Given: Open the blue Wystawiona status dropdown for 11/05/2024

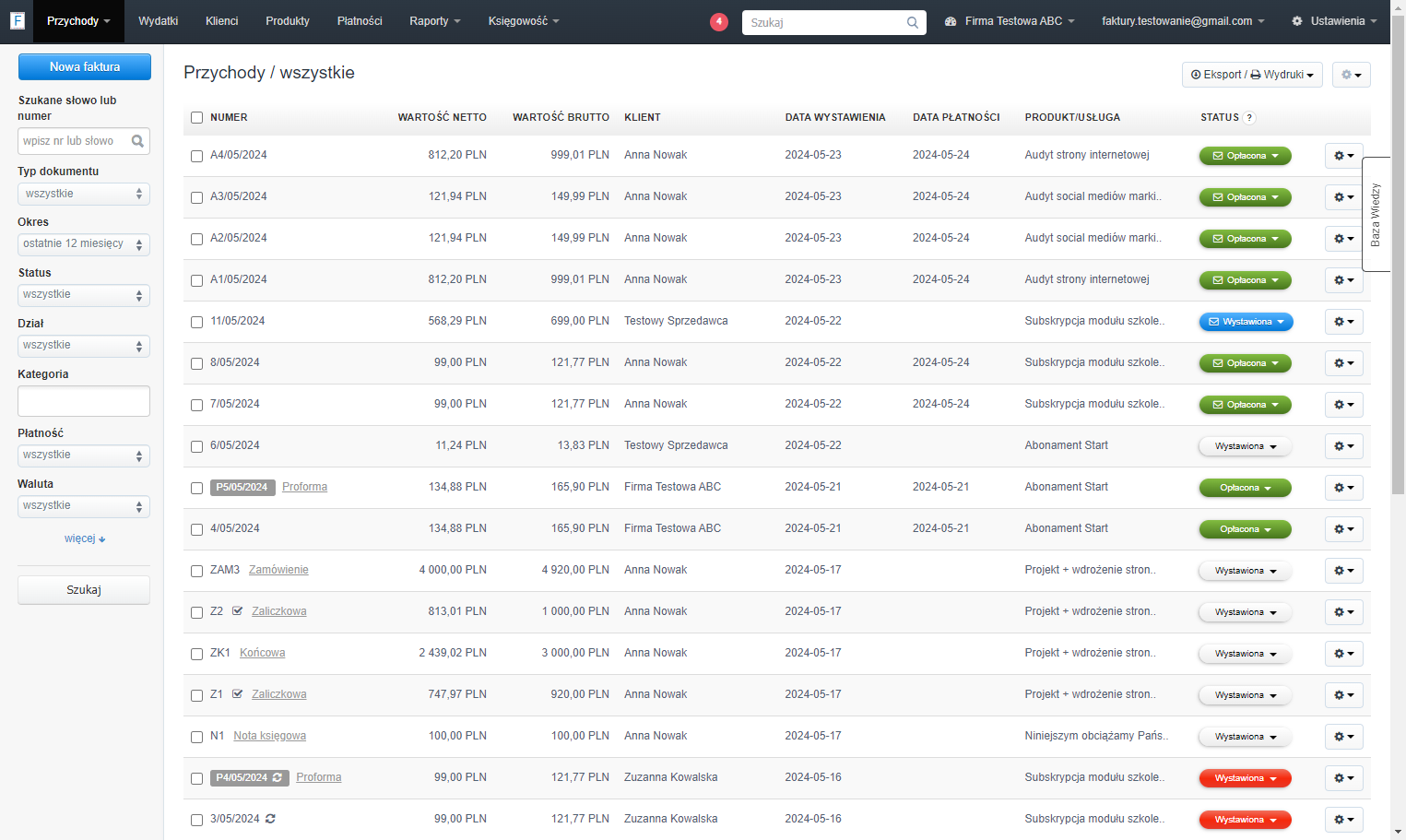Looking at the screenshot, I should 1246,322.
